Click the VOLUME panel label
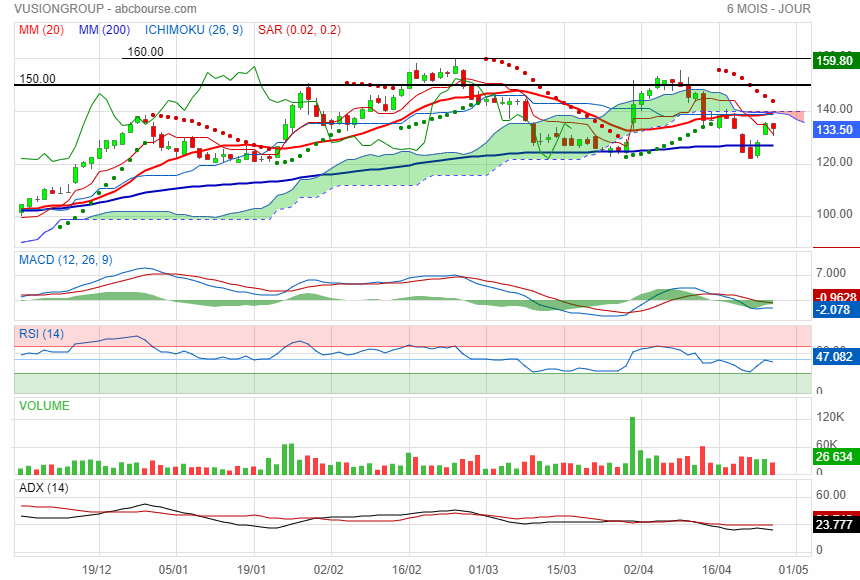Viewport: 860px width, 580px height. click(44, 406)
